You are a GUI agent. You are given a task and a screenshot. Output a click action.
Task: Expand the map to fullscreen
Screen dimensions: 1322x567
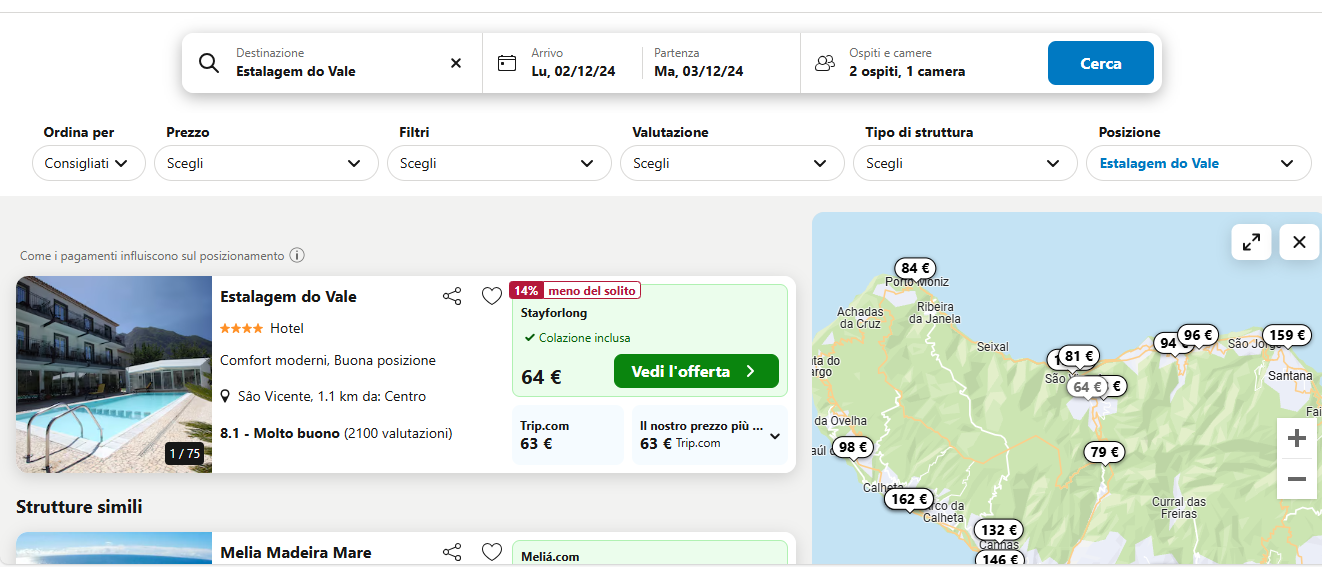1251,242
